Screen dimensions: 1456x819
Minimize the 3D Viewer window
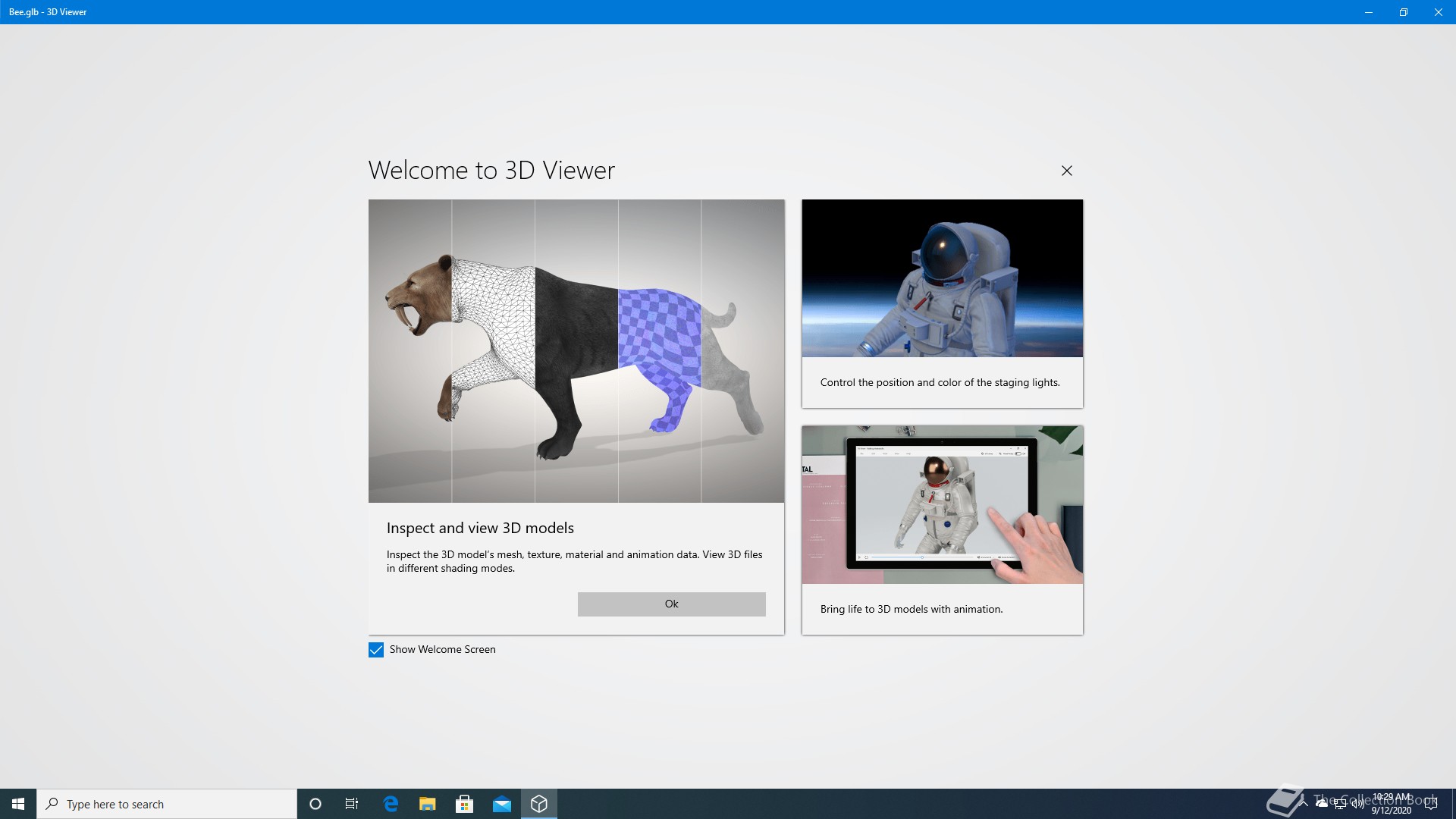1368,12
